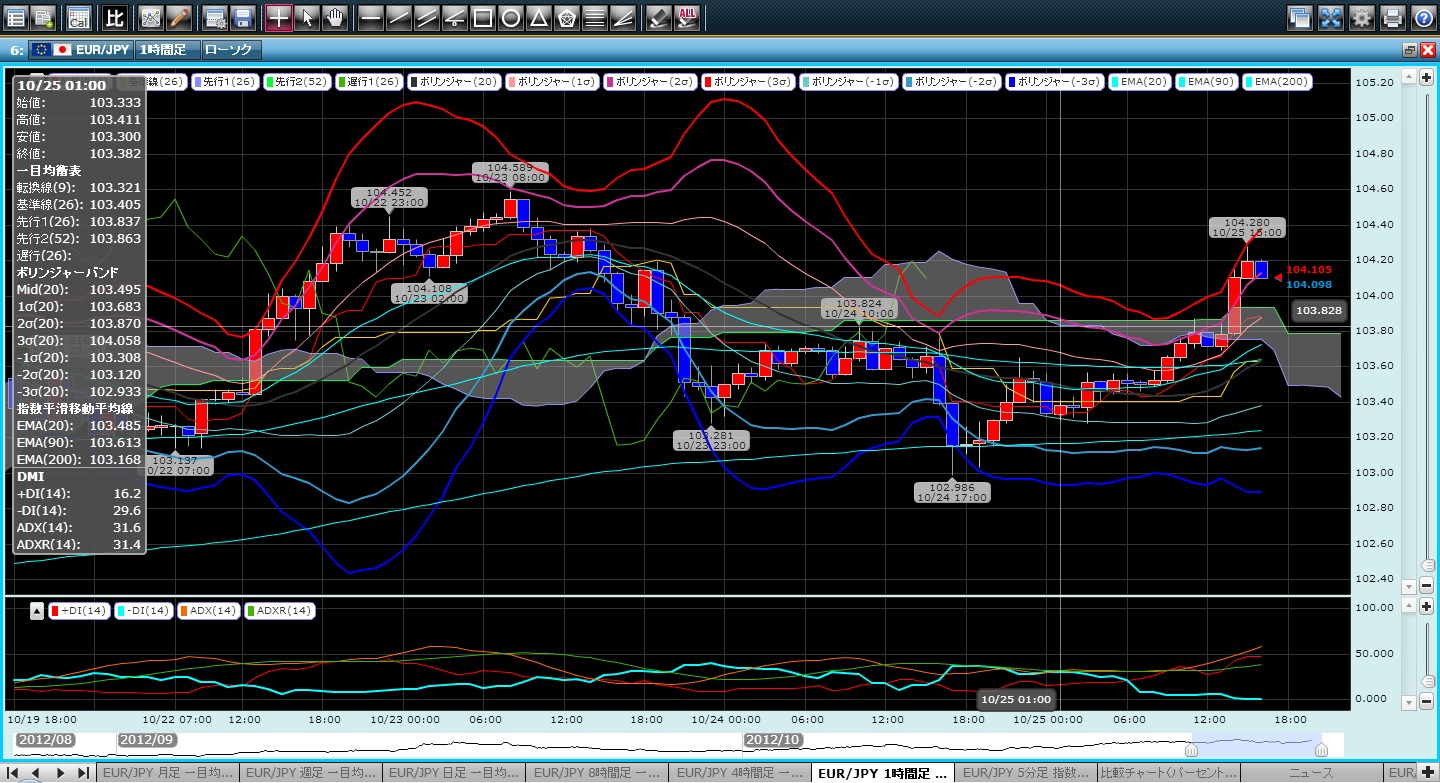Switch to the ニュース tab

click(x=1312, y=772)
